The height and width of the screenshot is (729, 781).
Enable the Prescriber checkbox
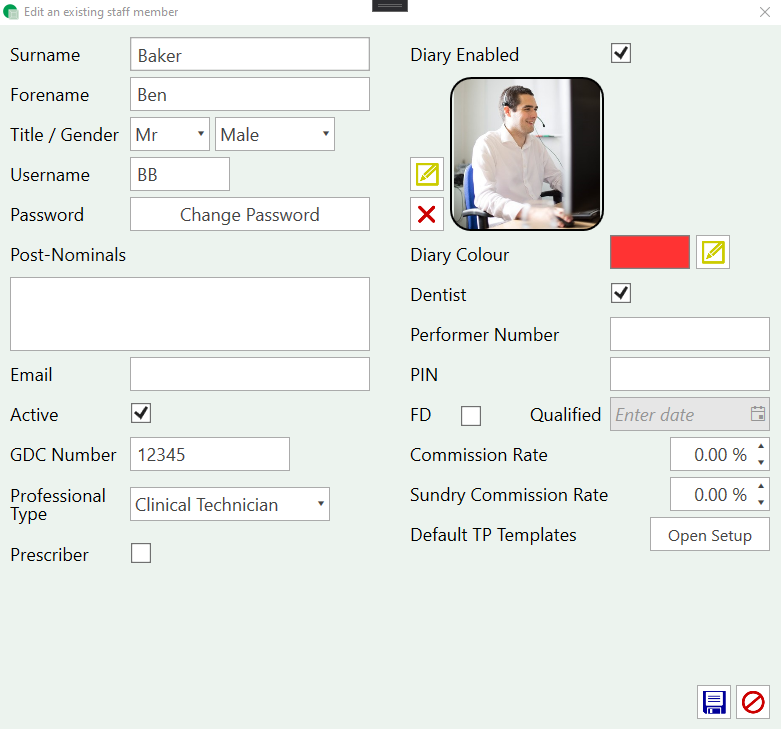(x=141, y=553)
